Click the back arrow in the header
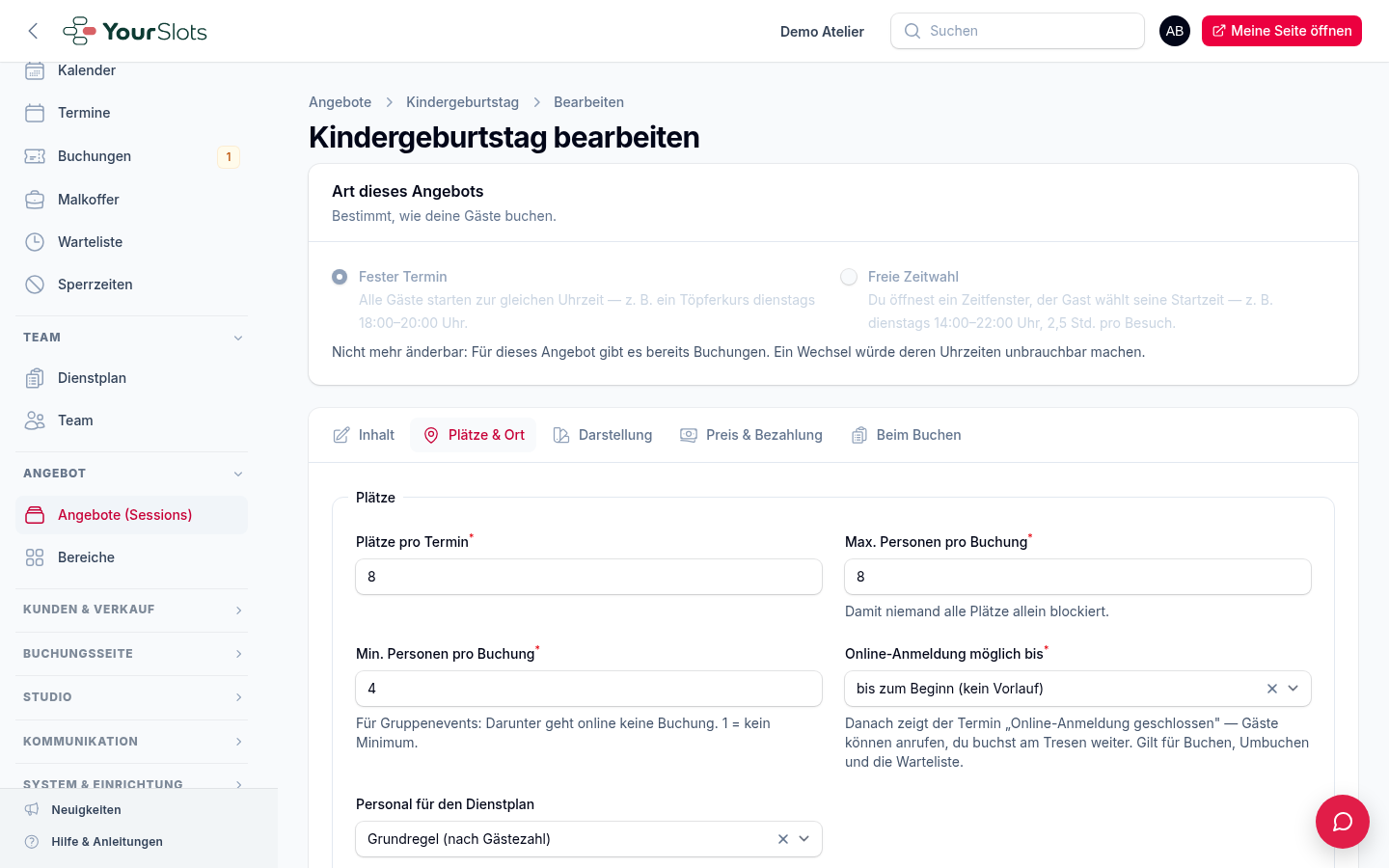This screenshot has height=868, width=1389. [x=33, y=31]
